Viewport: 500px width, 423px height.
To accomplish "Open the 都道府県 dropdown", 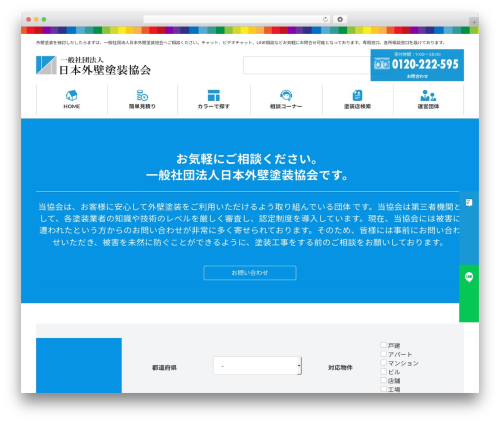I will click(257, 366).
